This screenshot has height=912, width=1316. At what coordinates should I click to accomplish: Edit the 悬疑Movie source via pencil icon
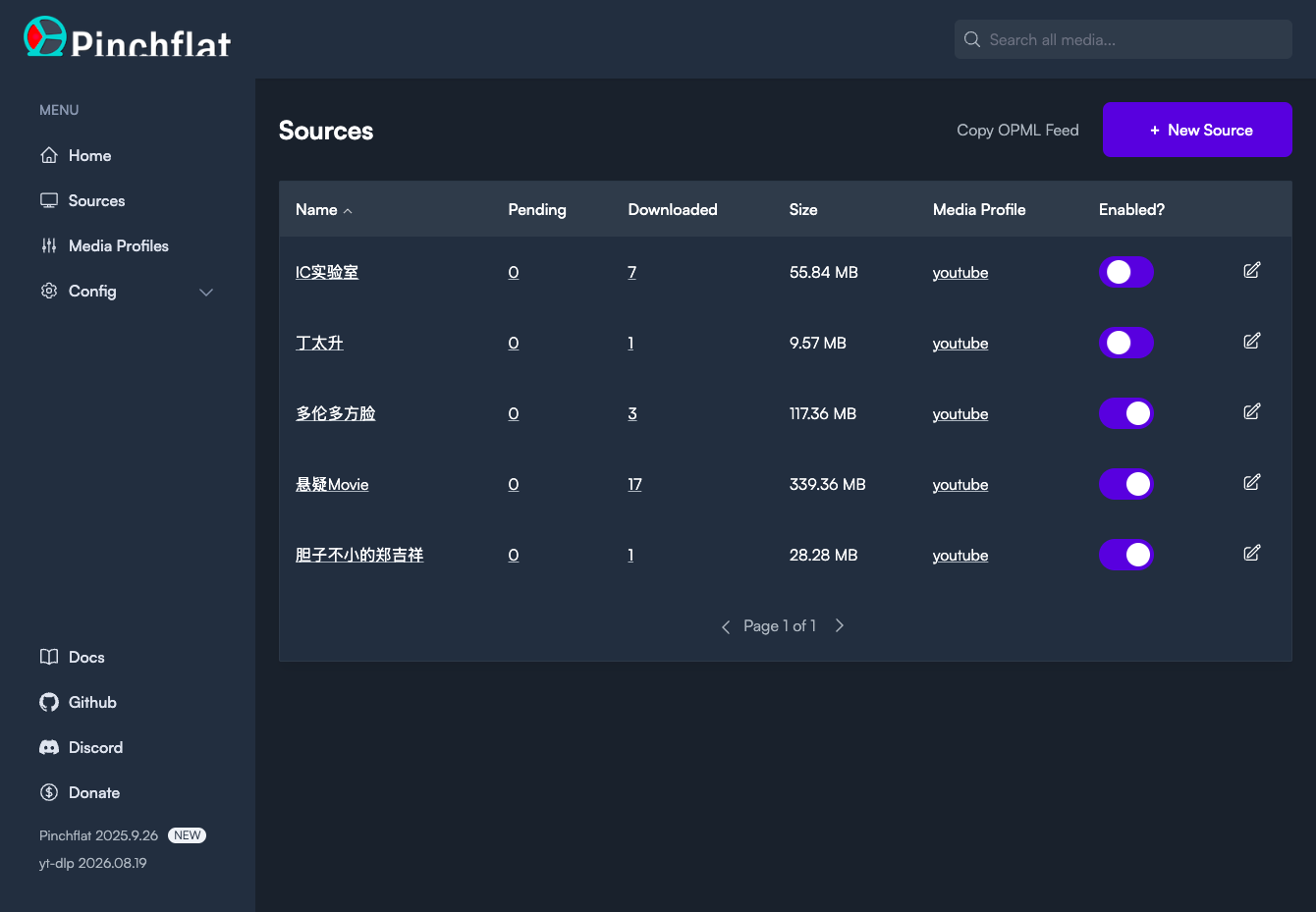(1252, 482)
